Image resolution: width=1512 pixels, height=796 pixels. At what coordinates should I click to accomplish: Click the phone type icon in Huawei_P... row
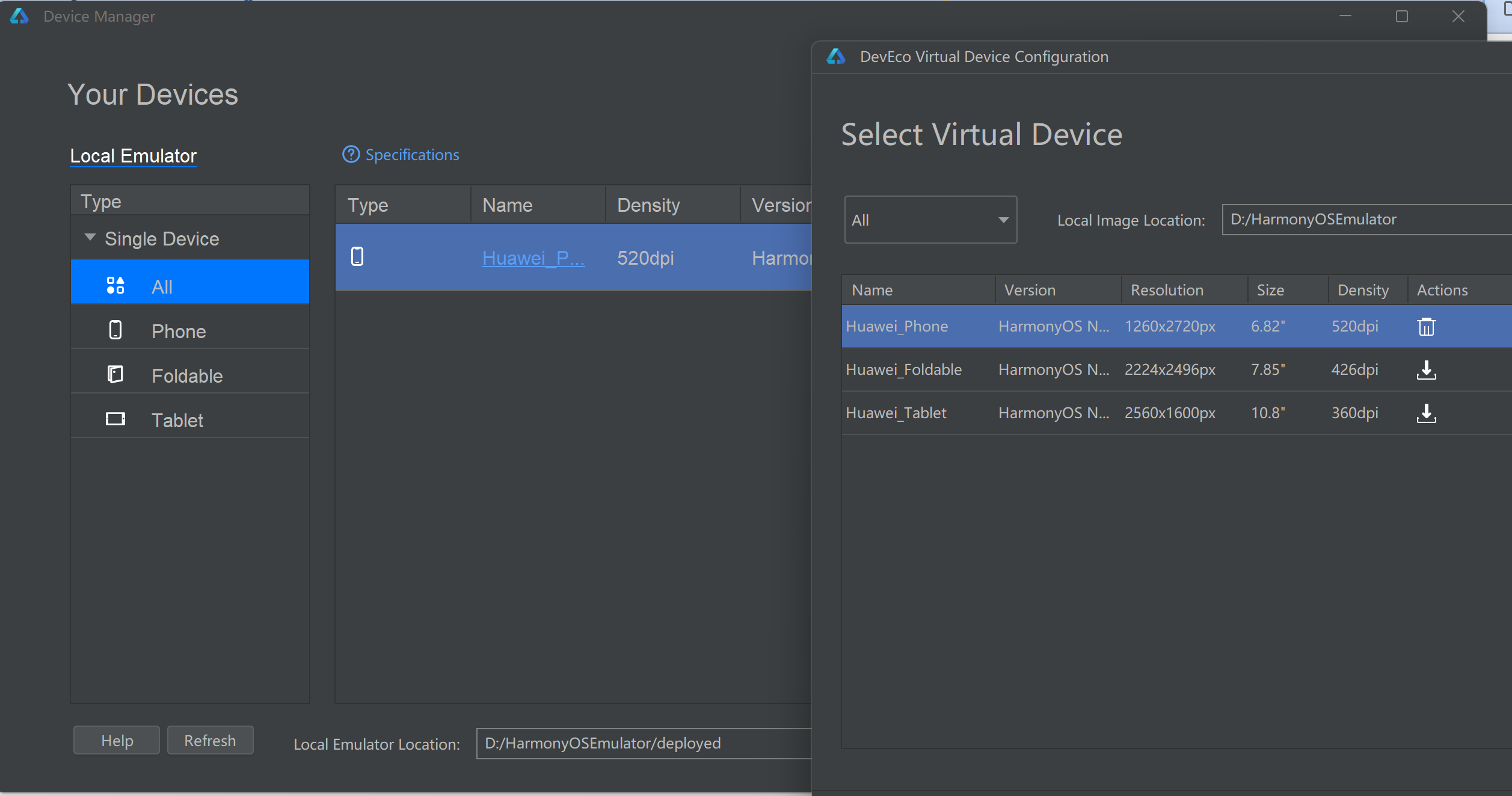pyautogui.click(x=357, y=257)
